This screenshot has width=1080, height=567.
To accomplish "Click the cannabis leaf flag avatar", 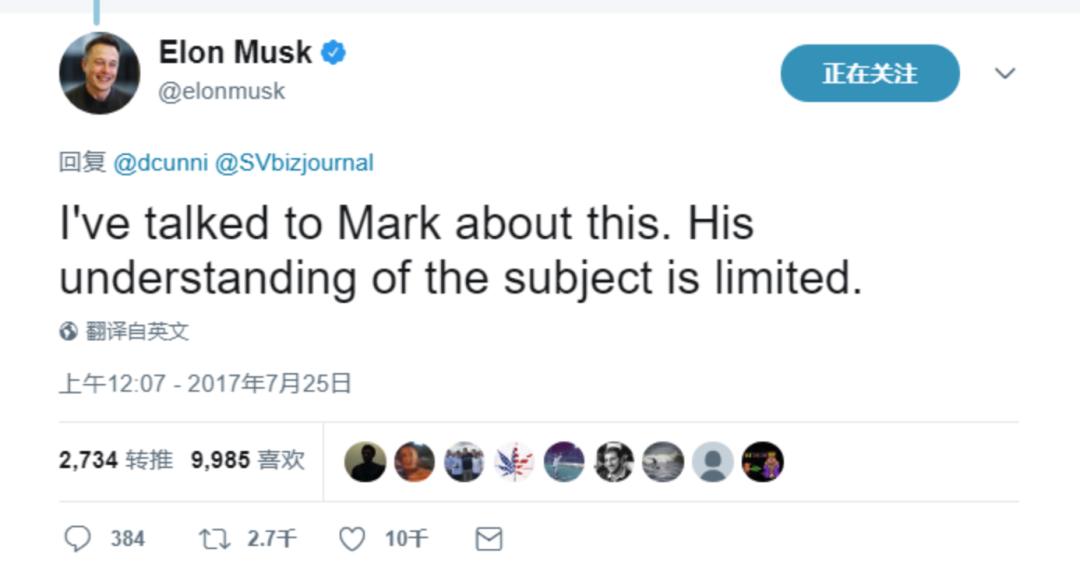I will tap(514, 462).
